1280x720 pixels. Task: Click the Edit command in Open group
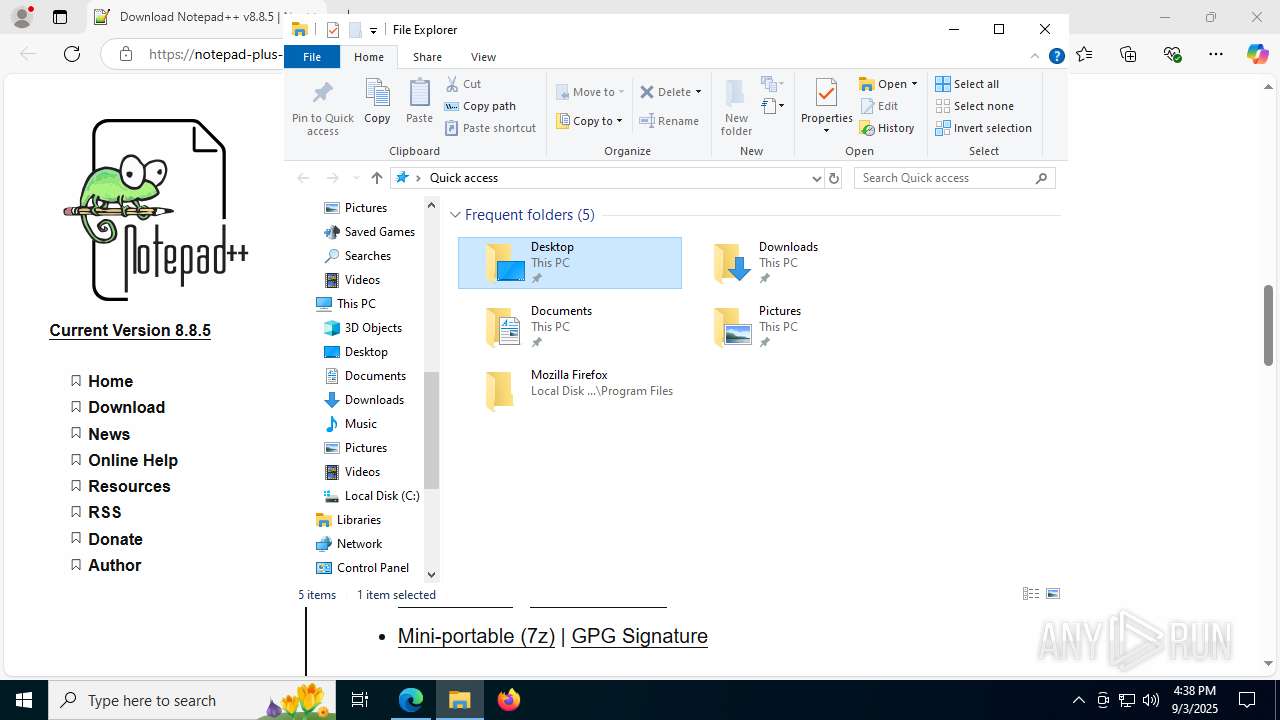pos(879,106)
